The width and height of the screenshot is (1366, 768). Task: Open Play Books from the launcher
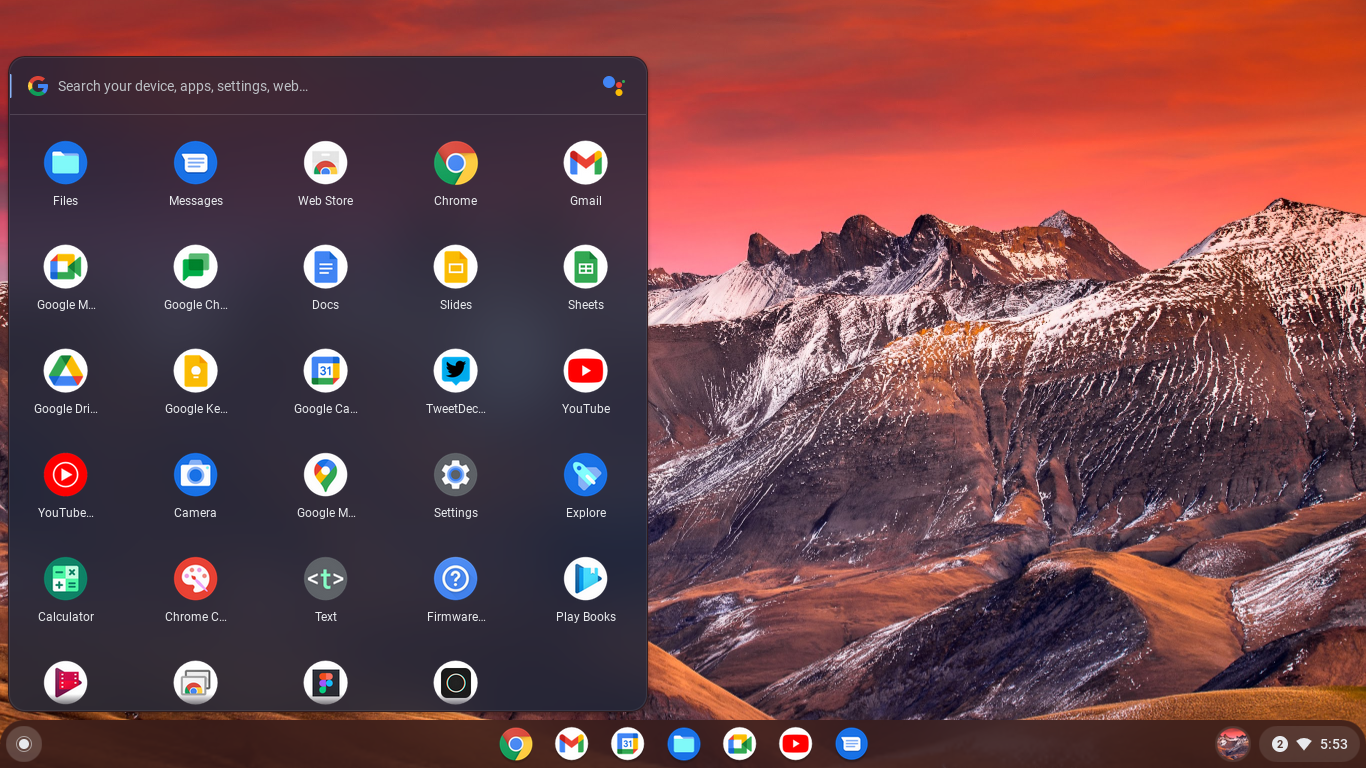pyautogui.click(x=585, y=578)
